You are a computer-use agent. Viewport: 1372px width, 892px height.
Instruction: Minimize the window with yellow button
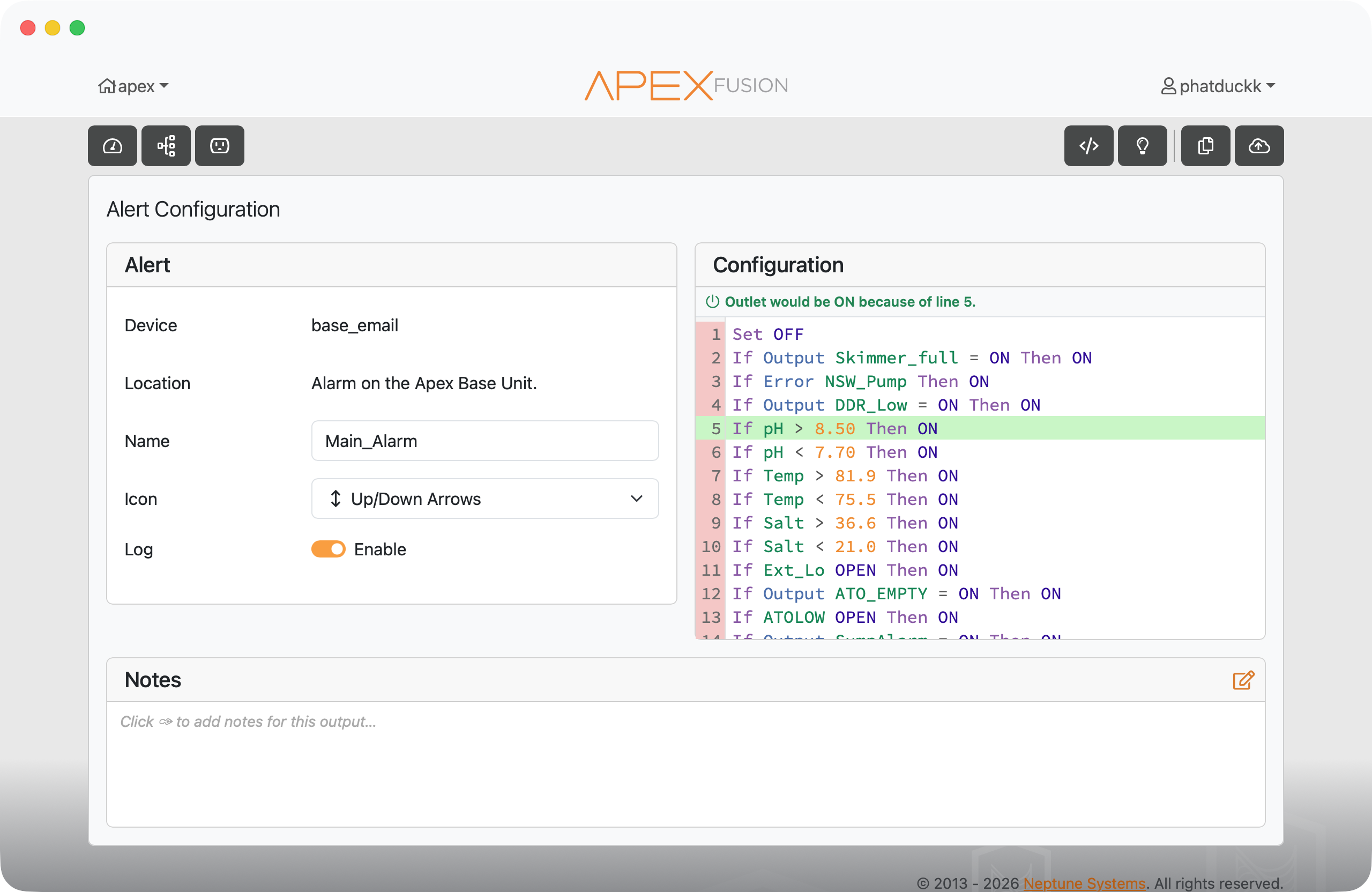(x=53, y=28)
